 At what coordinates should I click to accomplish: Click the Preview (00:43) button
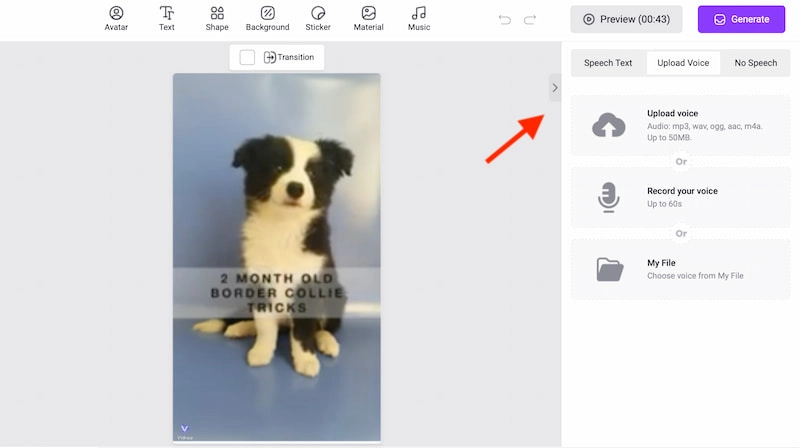pyautogui.click(x=626, y=19)
